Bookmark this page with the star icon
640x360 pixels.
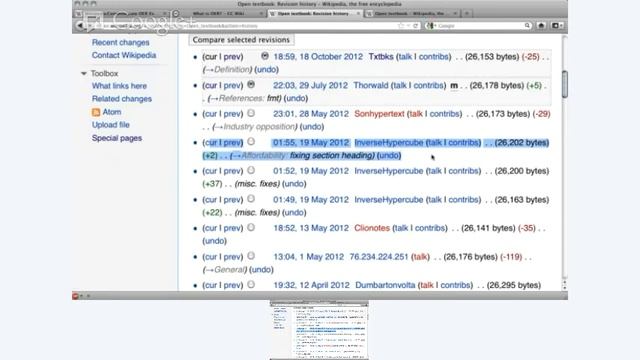401,25
